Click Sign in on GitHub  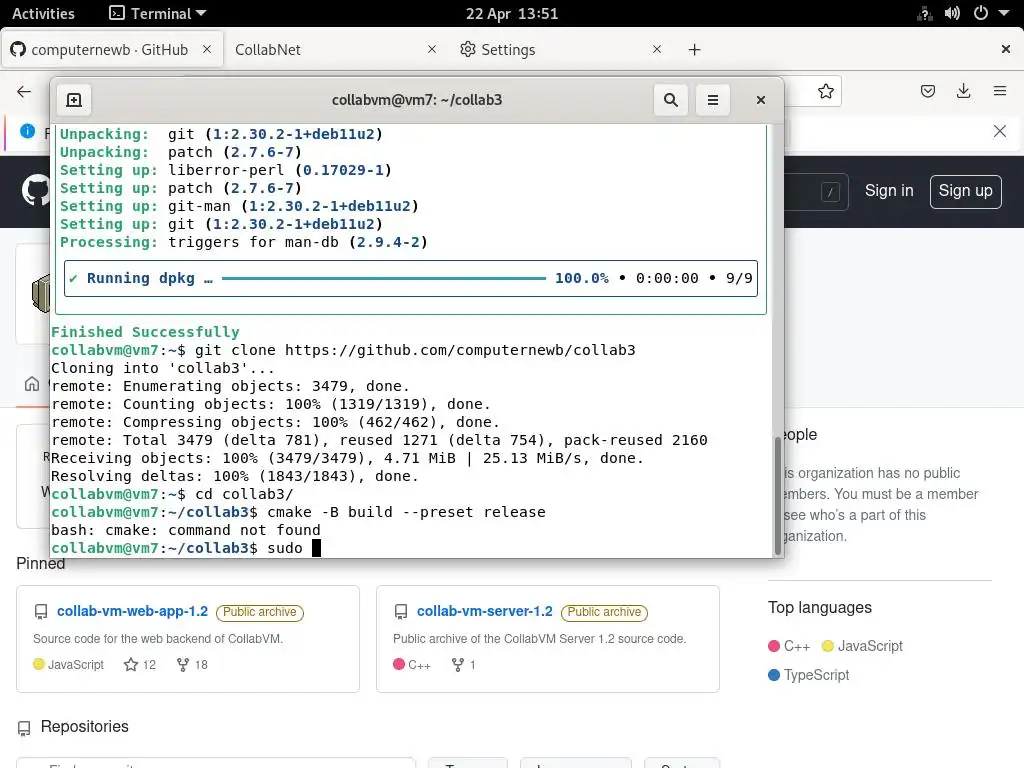[889, 191]
